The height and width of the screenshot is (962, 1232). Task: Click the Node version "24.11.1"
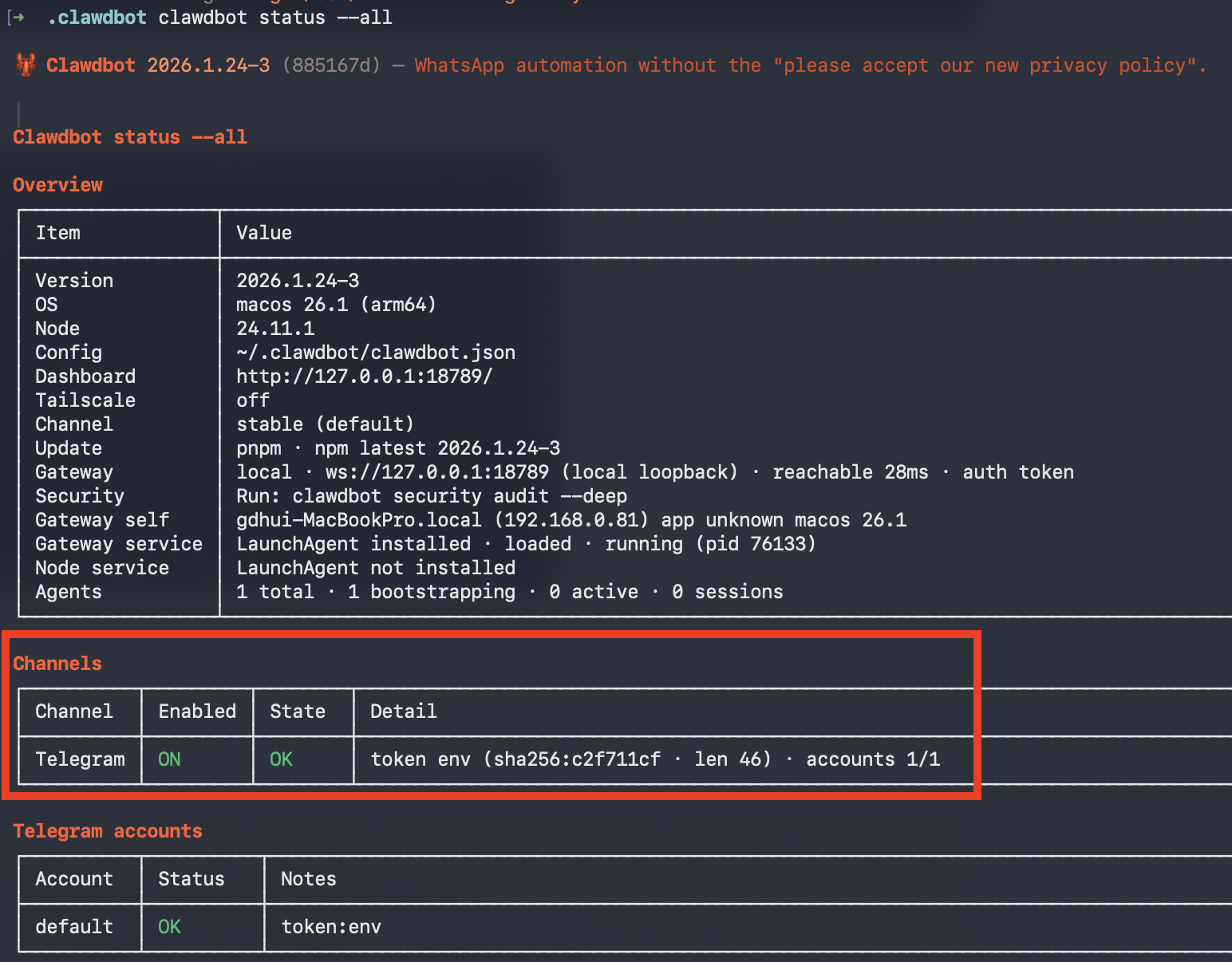click(x=275, y=329)
